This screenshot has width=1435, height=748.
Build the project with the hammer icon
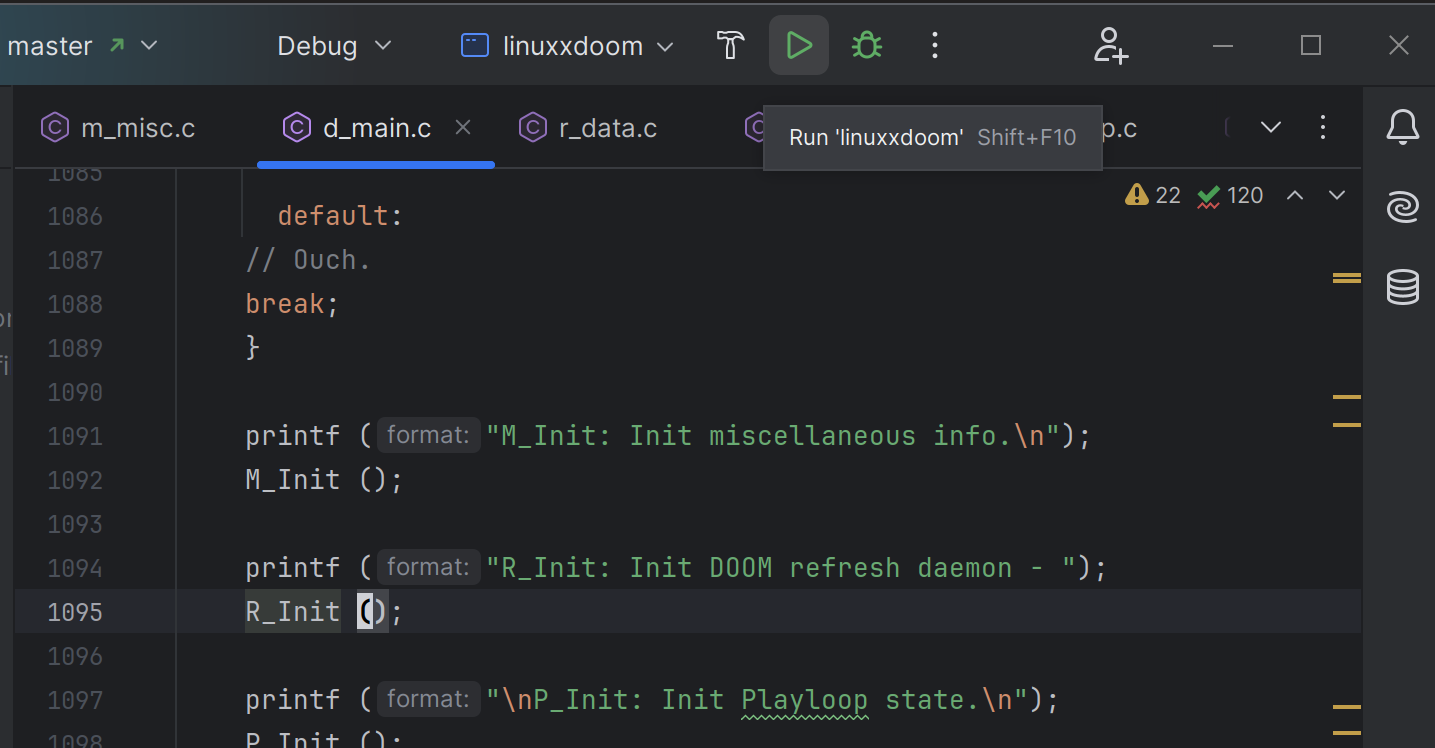click(730, 45)
